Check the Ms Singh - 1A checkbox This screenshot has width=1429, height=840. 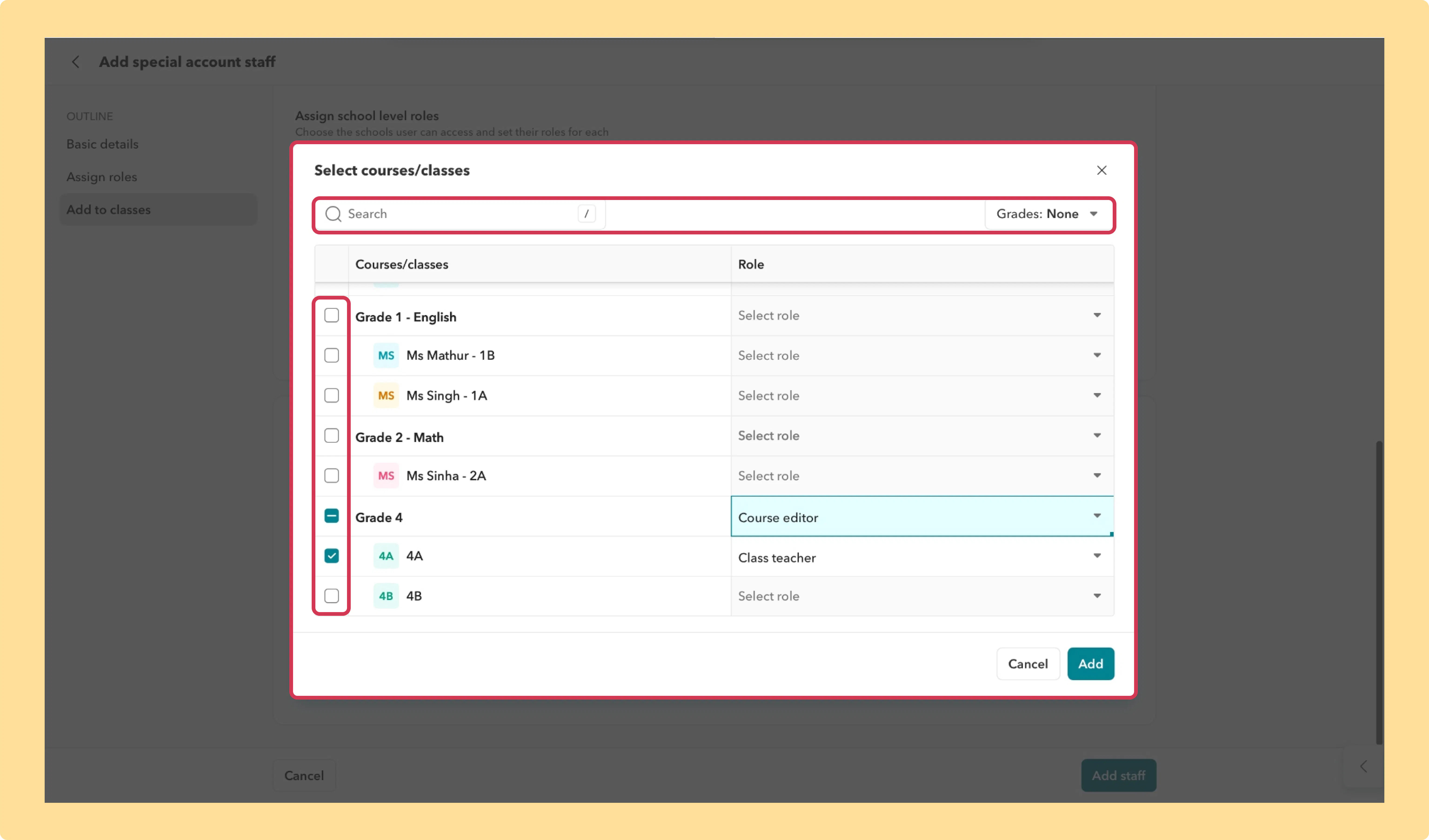(332, 396)
